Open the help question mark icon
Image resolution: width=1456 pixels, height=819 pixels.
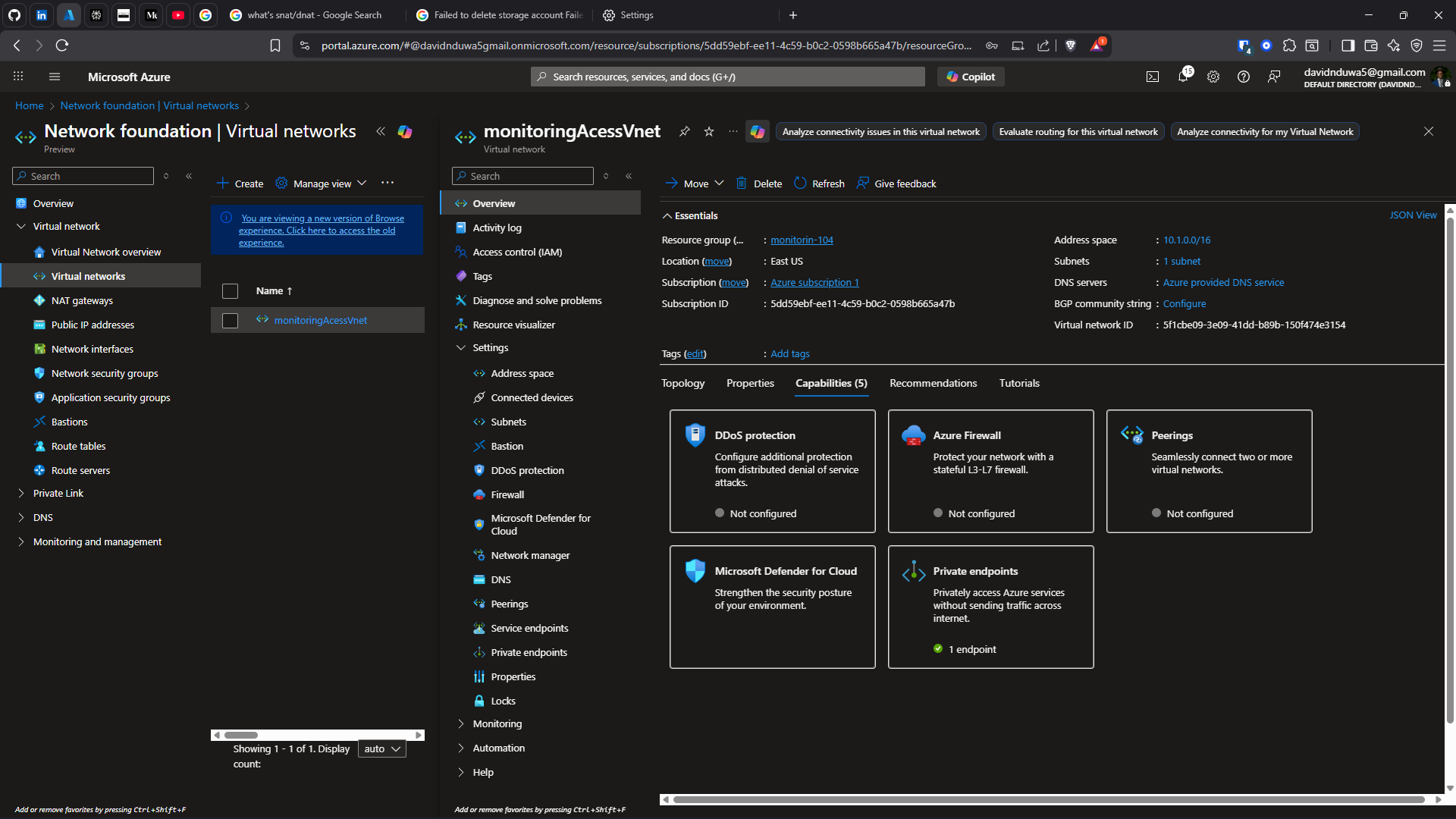[1244, 77]
